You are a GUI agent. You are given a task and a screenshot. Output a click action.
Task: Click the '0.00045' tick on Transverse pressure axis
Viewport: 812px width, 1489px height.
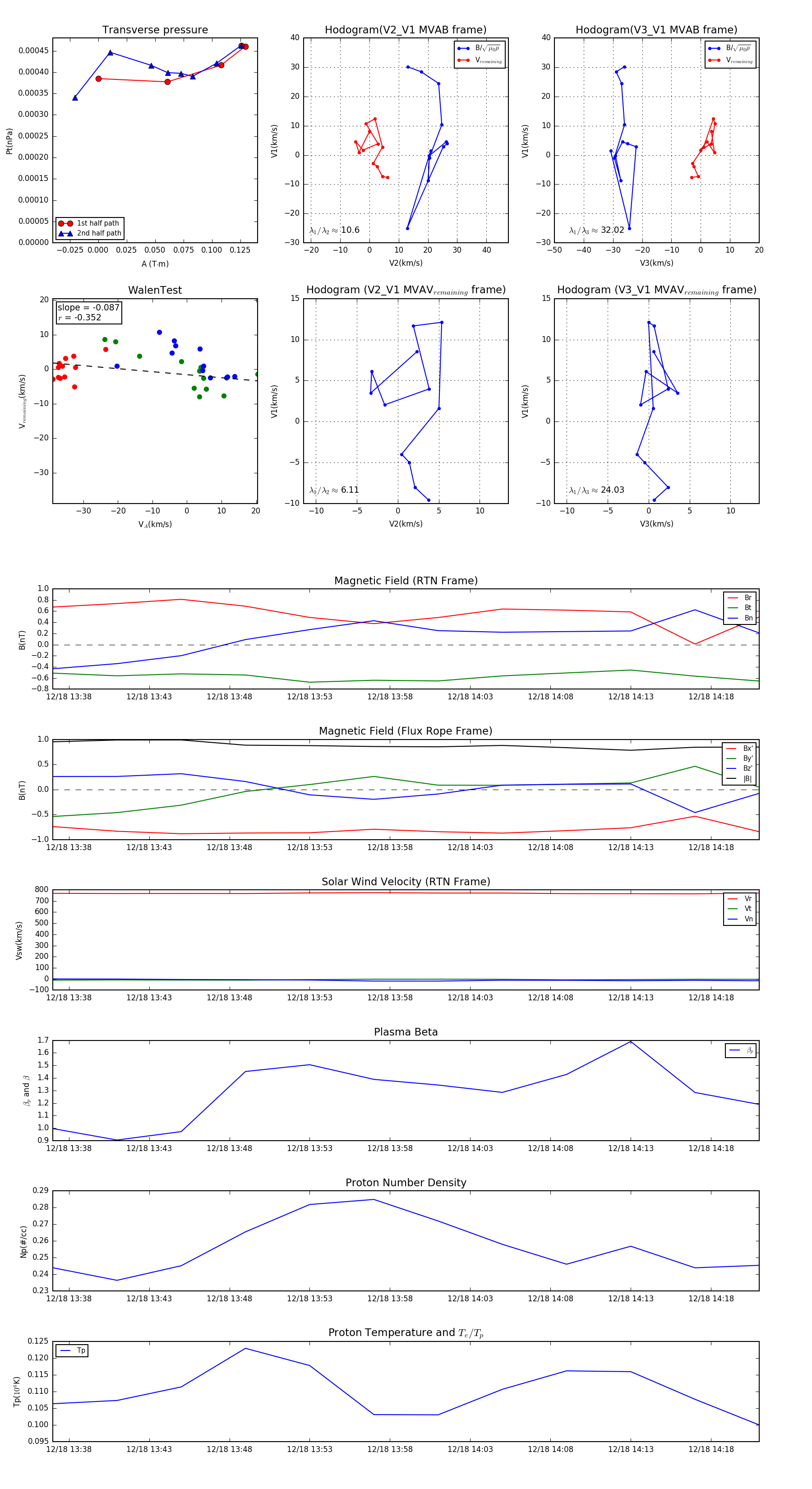[x=33, y=50]
